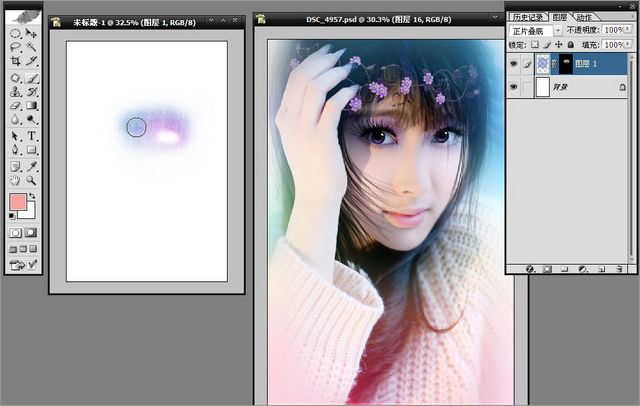
Task: Select the Blur tool
Action: [15, 120]
